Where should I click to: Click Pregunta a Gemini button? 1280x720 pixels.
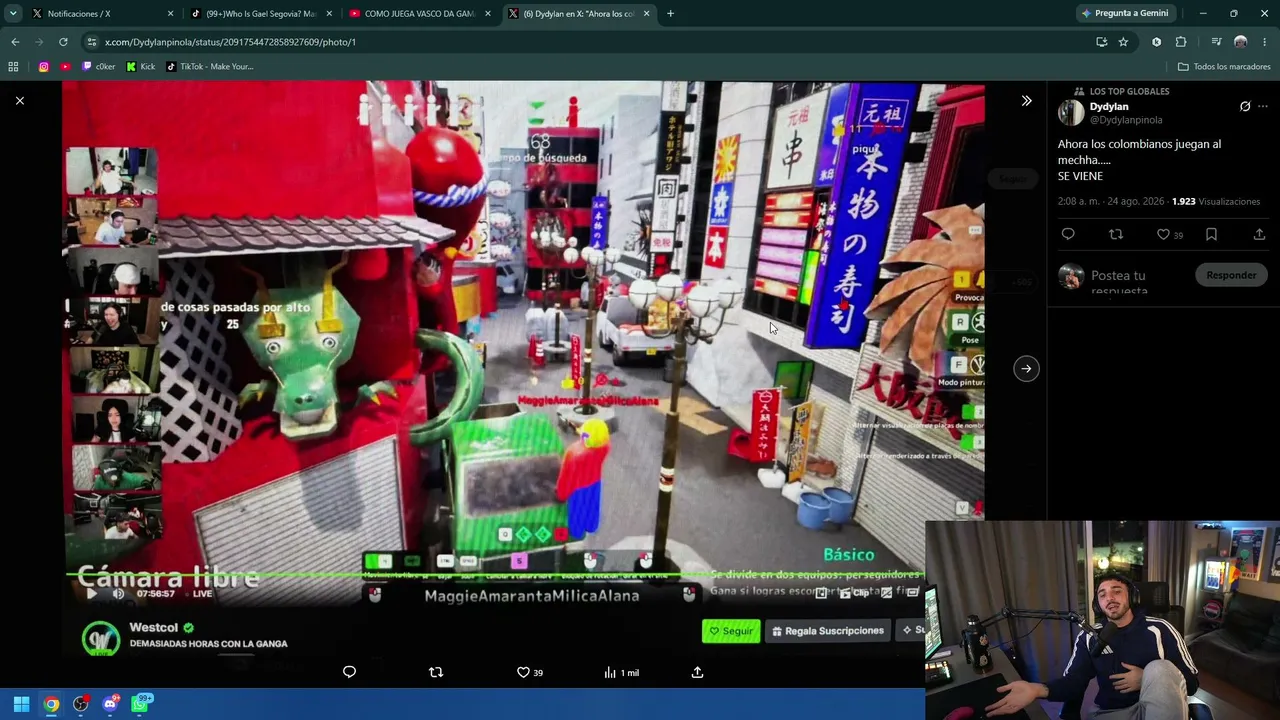(1124, 14)
